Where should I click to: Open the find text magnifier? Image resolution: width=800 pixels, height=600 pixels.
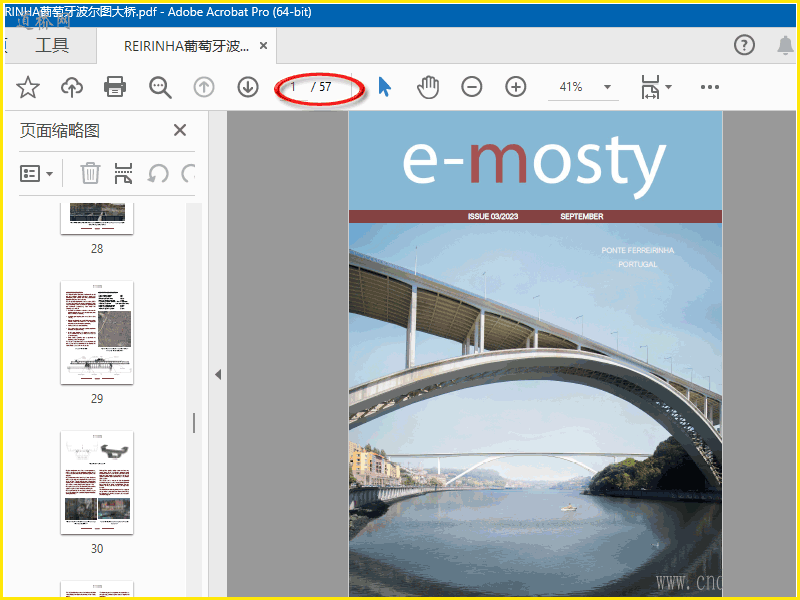coord(160,87)
